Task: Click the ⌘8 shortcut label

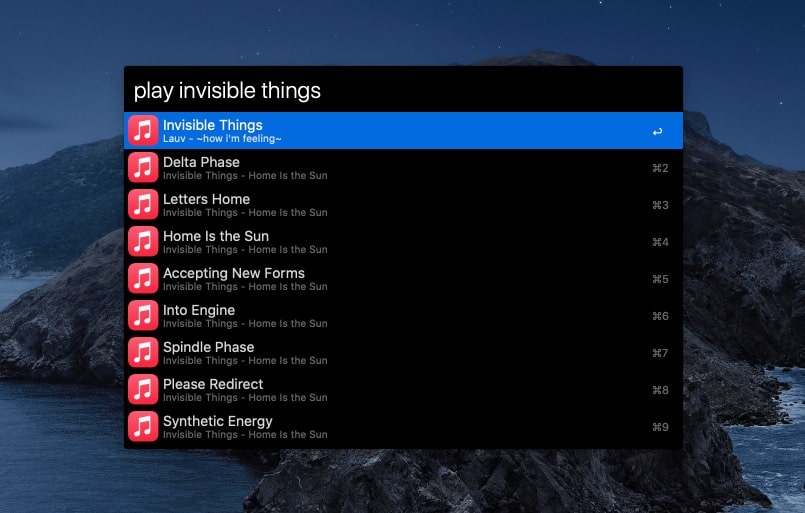Action: 660,390
